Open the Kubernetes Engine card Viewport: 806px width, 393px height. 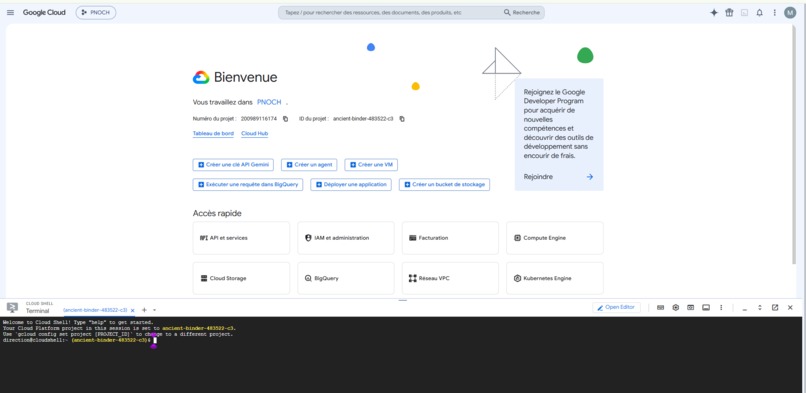555,278
